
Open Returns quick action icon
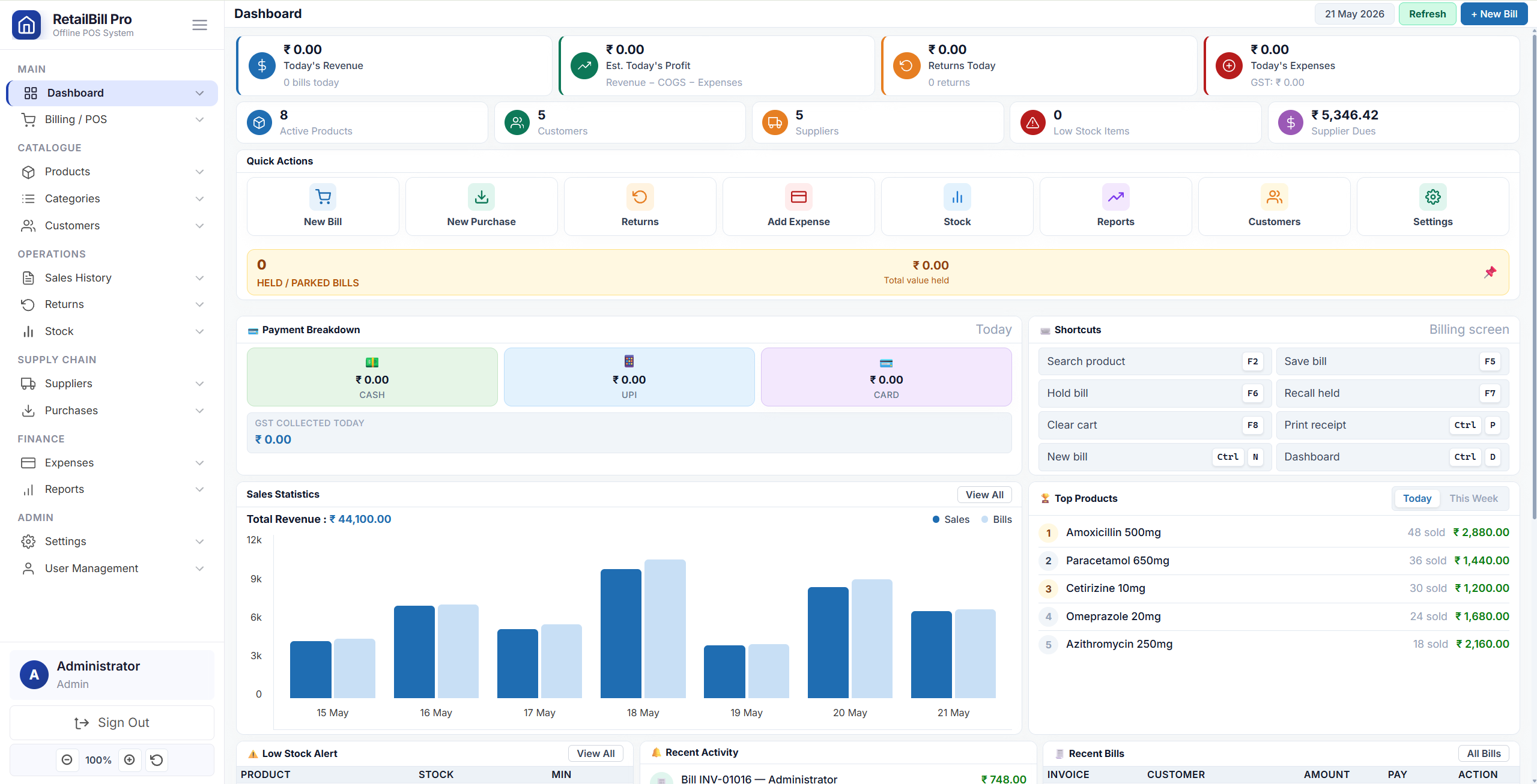point(640,197)
